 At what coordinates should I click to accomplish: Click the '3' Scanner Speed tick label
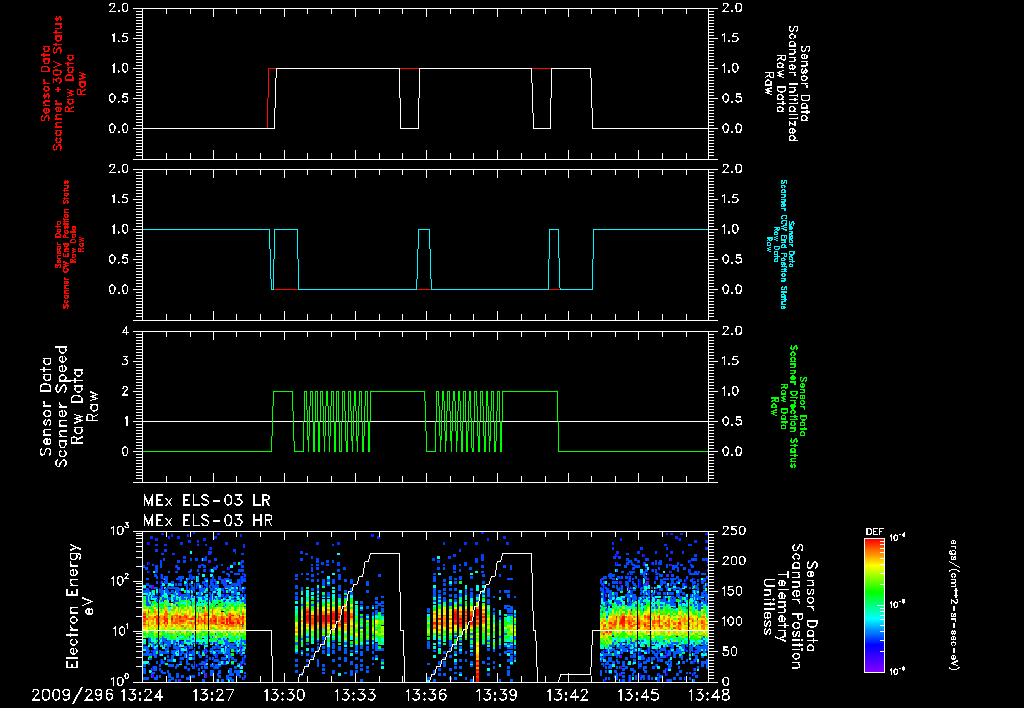point(125,361)
